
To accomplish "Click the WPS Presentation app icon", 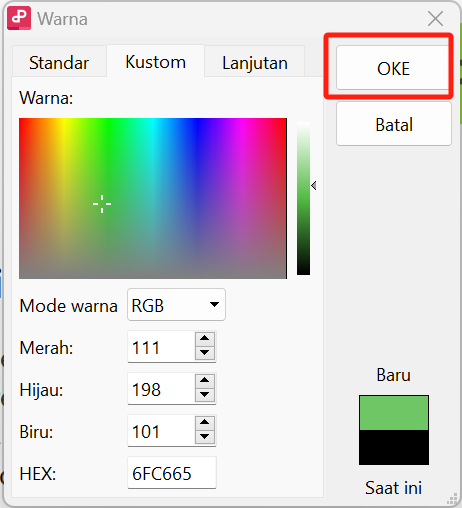I will [19, 18].
